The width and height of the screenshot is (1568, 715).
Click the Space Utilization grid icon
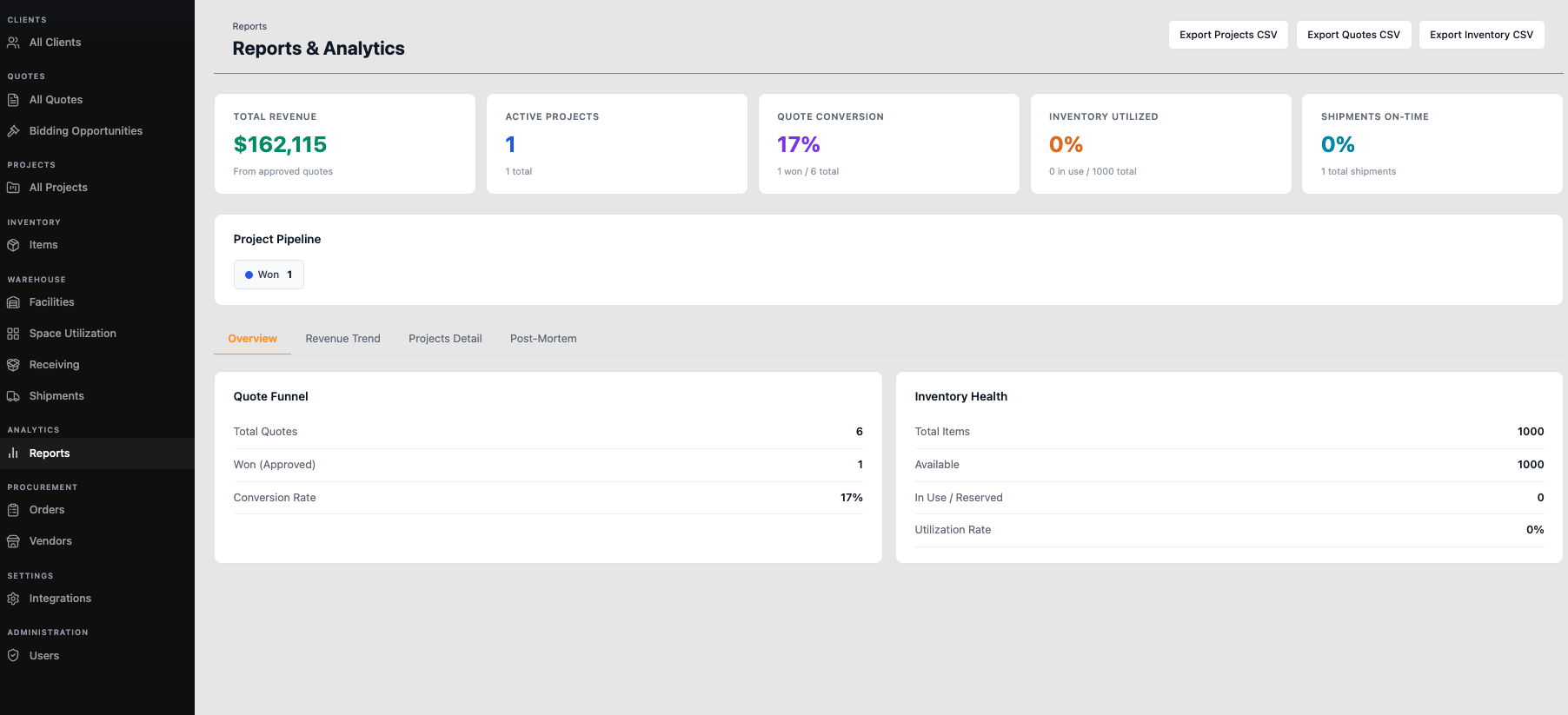click(13, 334)
